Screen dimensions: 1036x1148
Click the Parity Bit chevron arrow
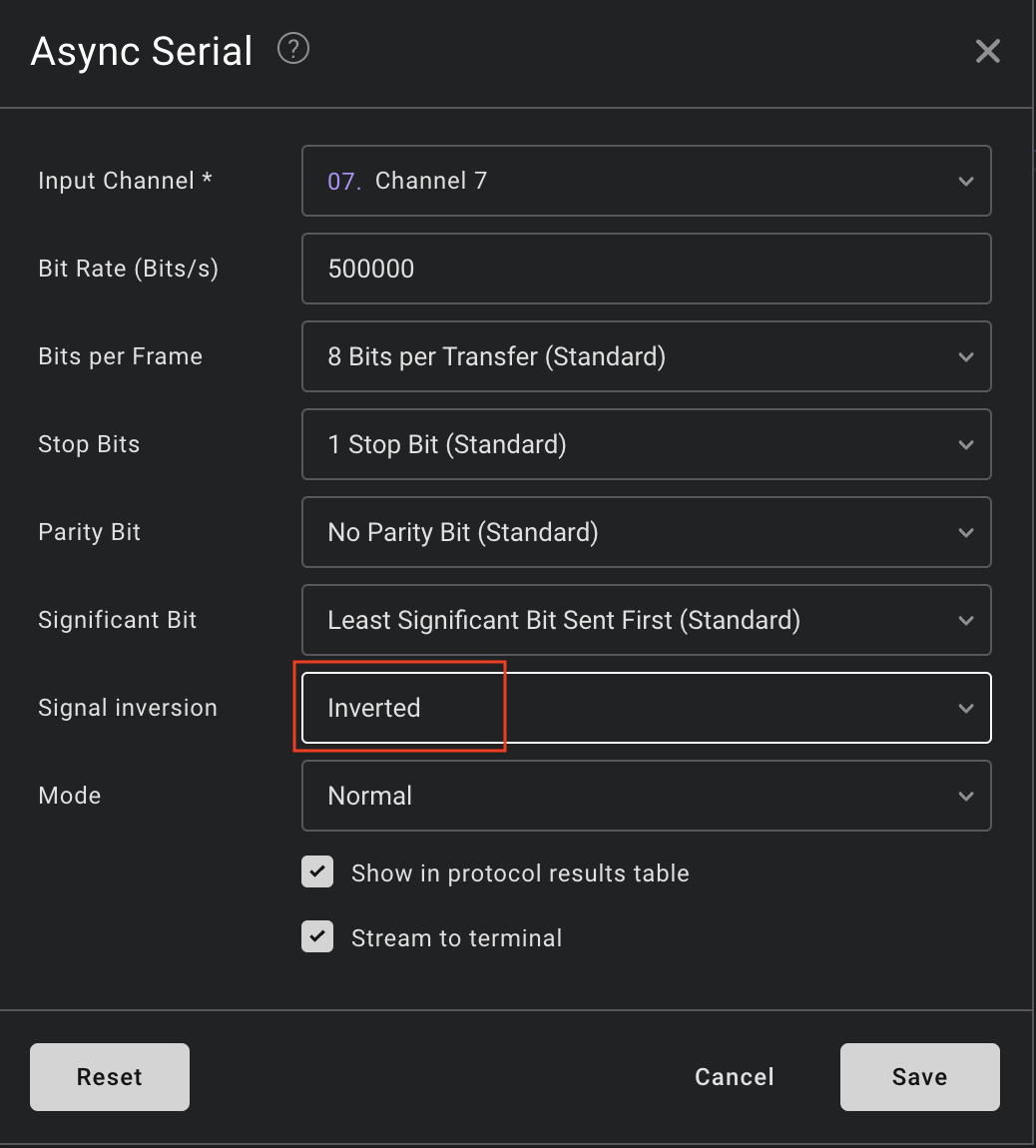point(965,533)
